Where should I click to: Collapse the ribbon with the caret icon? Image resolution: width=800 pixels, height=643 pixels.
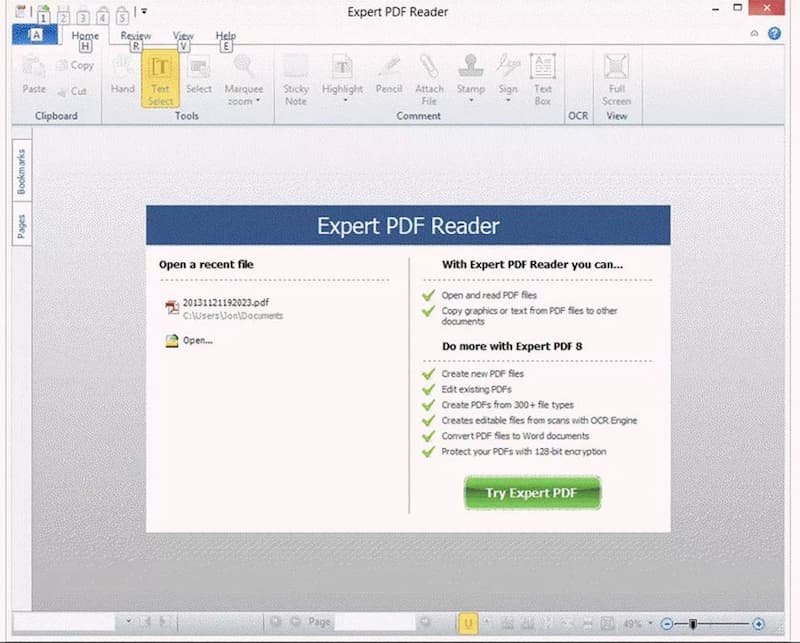755,33
